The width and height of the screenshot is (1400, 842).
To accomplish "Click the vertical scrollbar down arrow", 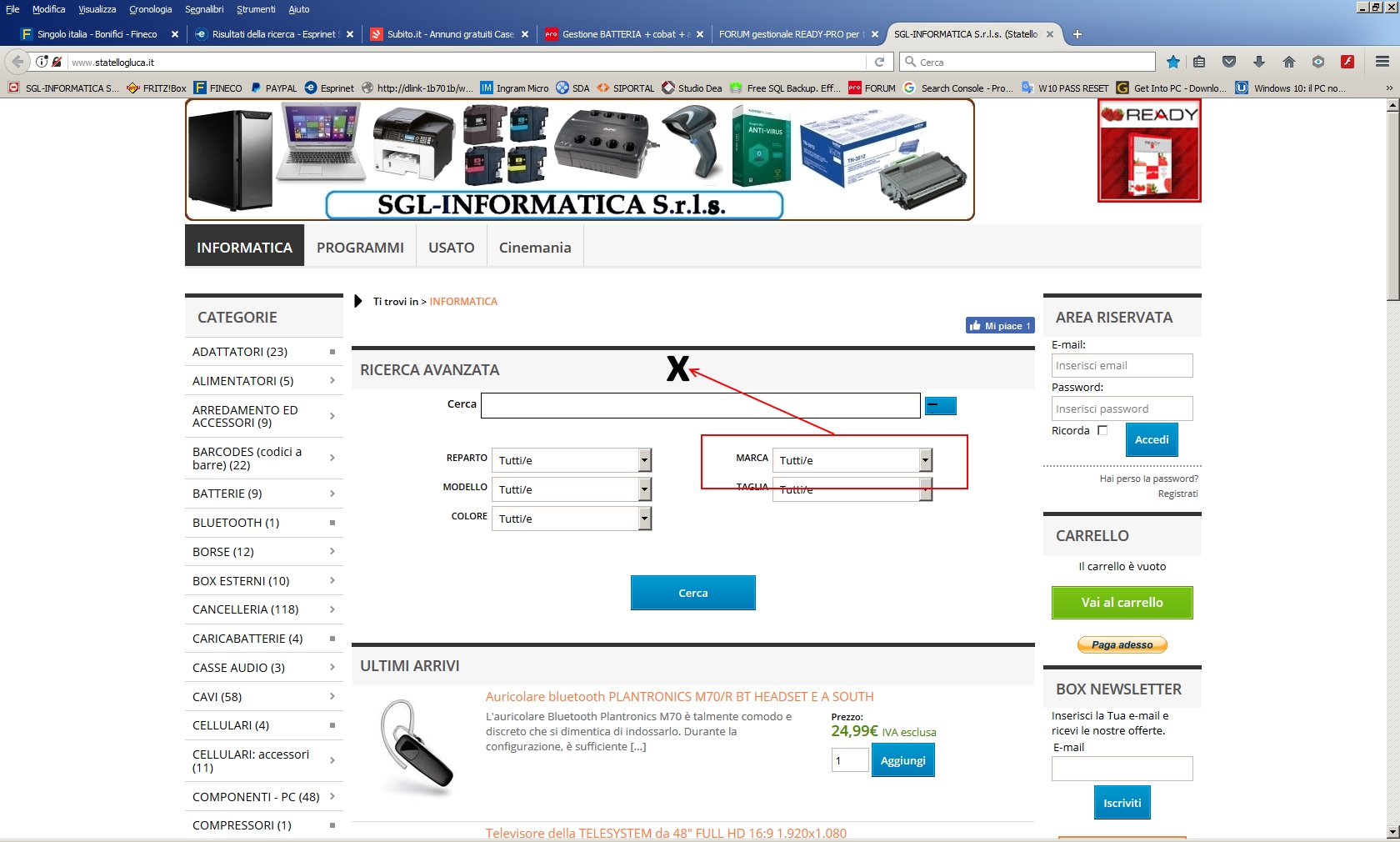I will 1392,832.
